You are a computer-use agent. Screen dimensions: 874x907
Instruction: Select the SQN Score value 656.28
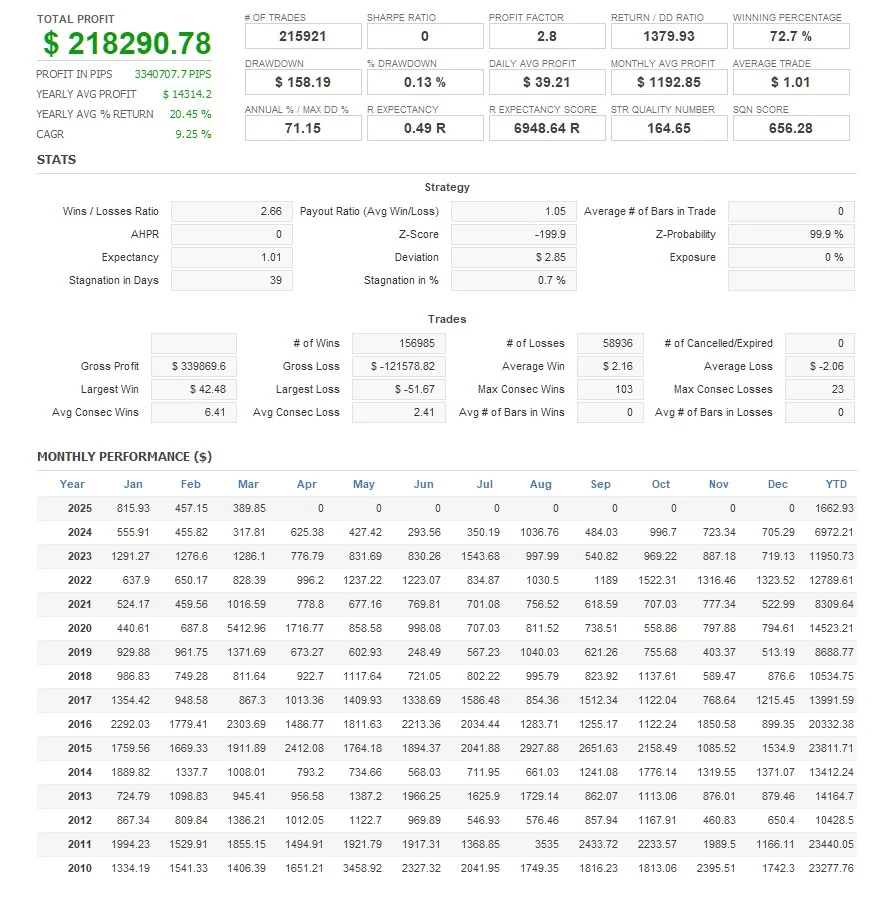(791, 128)
